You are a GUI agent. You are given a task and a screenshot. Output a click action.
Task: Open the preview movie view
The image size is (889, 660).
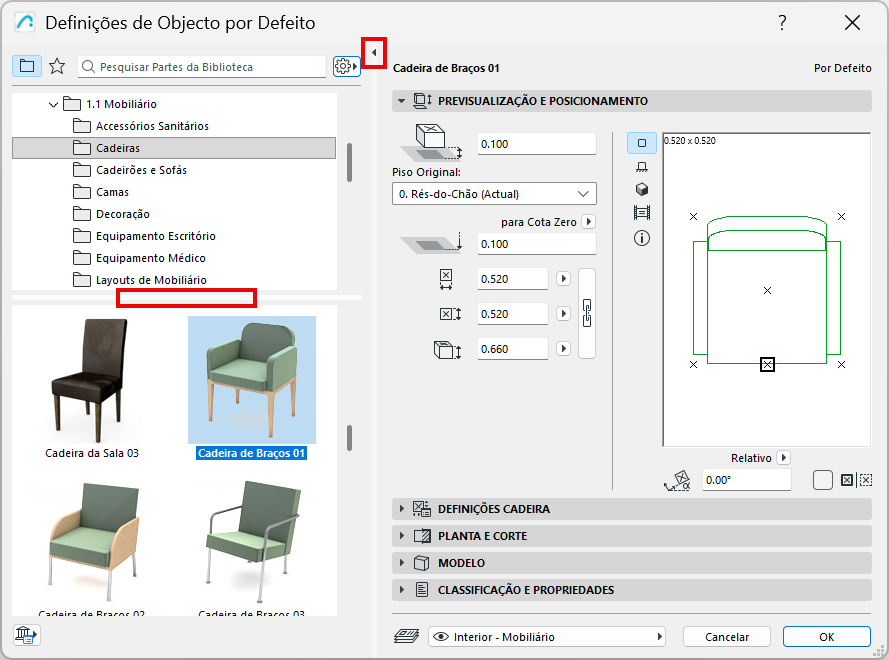[x=642, y=212]
